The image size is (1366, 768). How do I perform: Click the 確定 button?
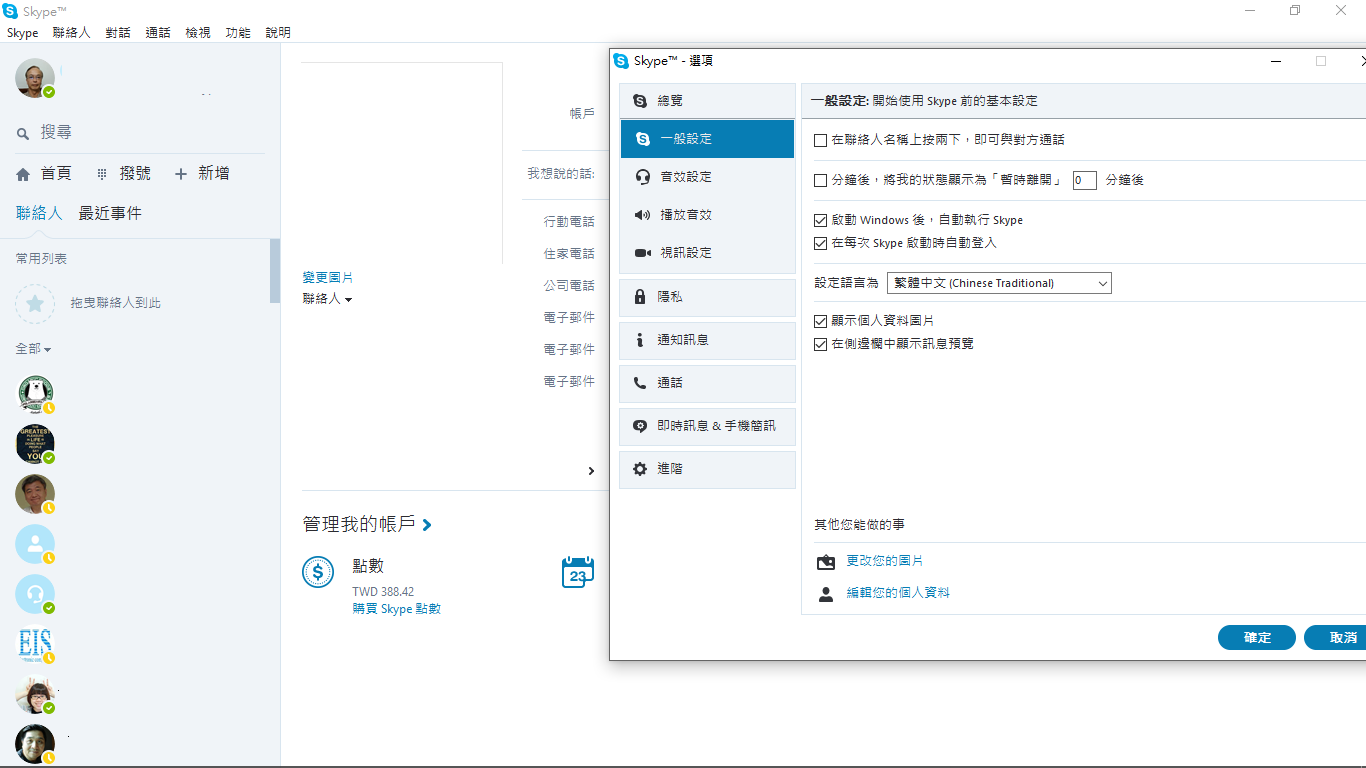(1257, 638)
